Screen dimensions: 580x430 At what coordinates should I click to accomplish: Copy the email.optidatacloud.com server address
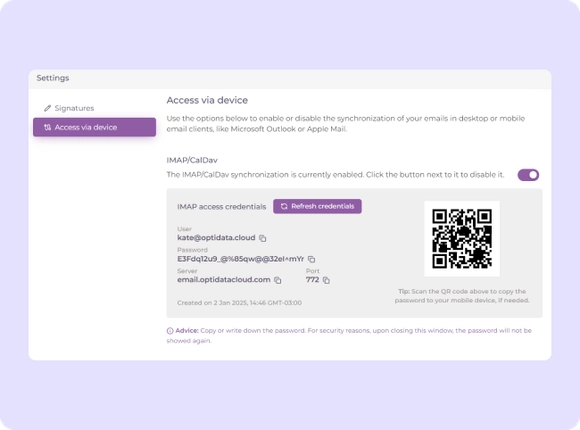click(277, 280)
